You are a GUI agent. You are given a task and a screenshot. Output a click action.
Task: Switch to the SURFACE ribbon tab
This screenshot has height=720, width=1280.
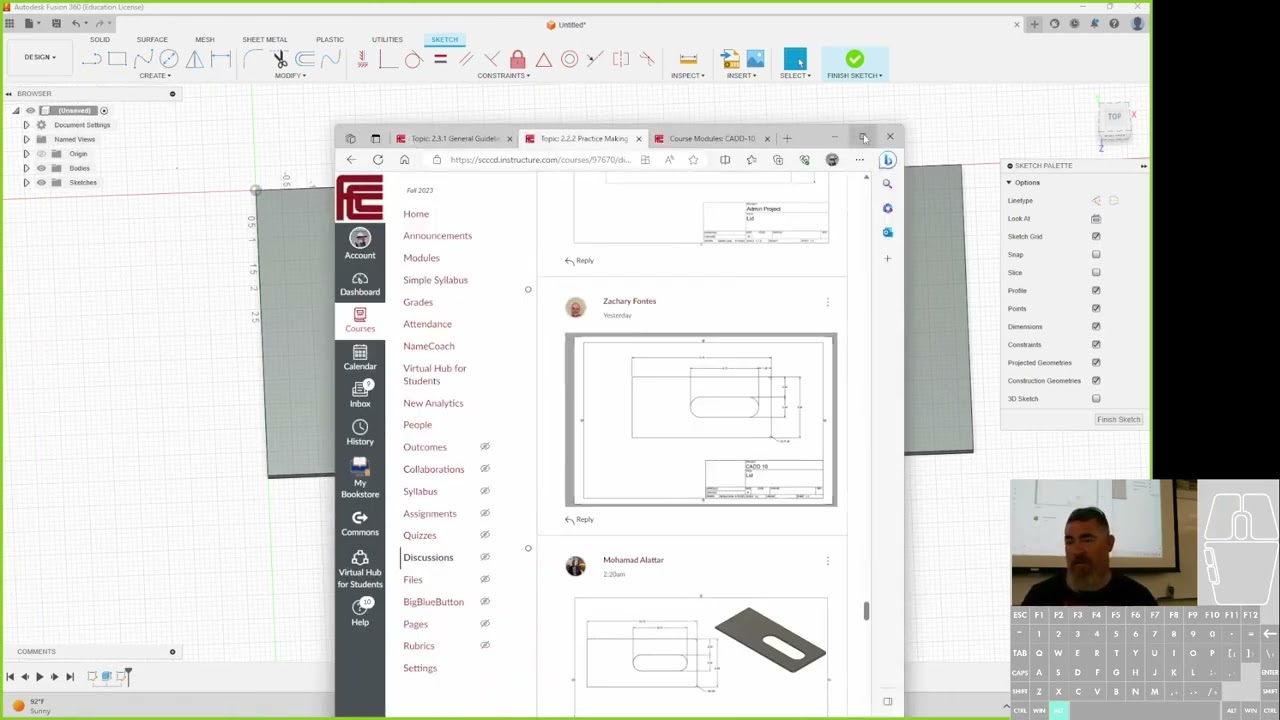point(152,40)
